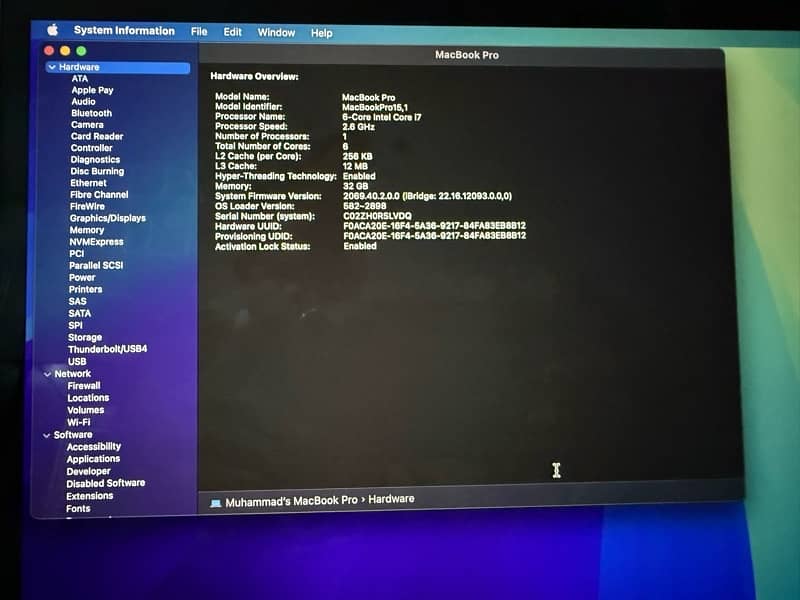
Task: Select Wi-Fi in the sidebar
Action: tap(79, 422)
